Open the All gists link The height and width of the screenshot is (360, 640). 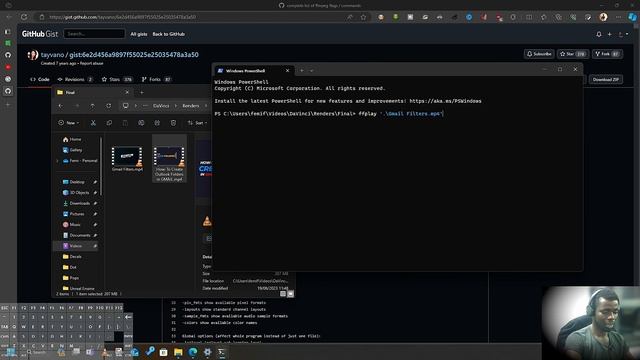point(138,34)
